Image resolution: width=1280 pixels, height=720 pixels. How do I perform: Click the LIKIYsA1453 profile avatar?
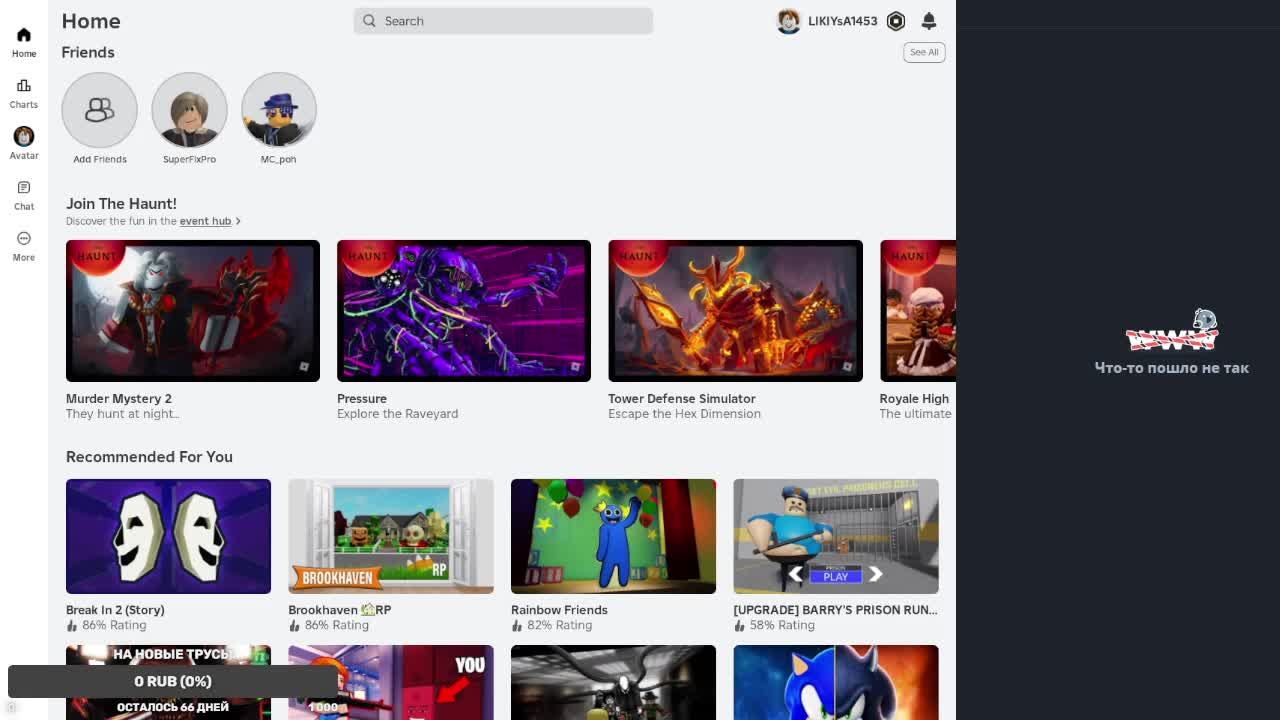pos(789,21)
